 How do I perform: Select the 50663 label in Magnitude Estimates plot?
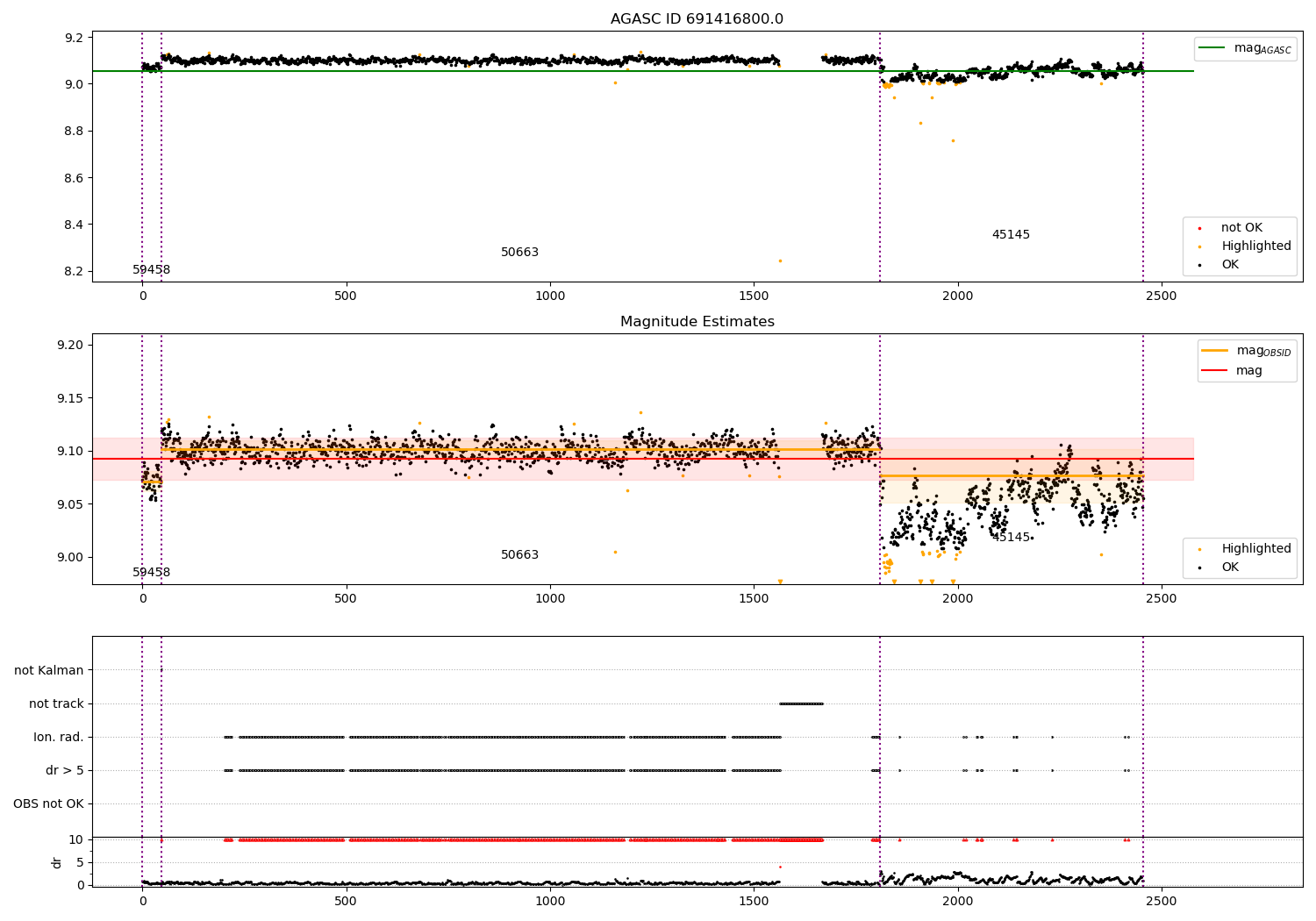click(520, 555)
